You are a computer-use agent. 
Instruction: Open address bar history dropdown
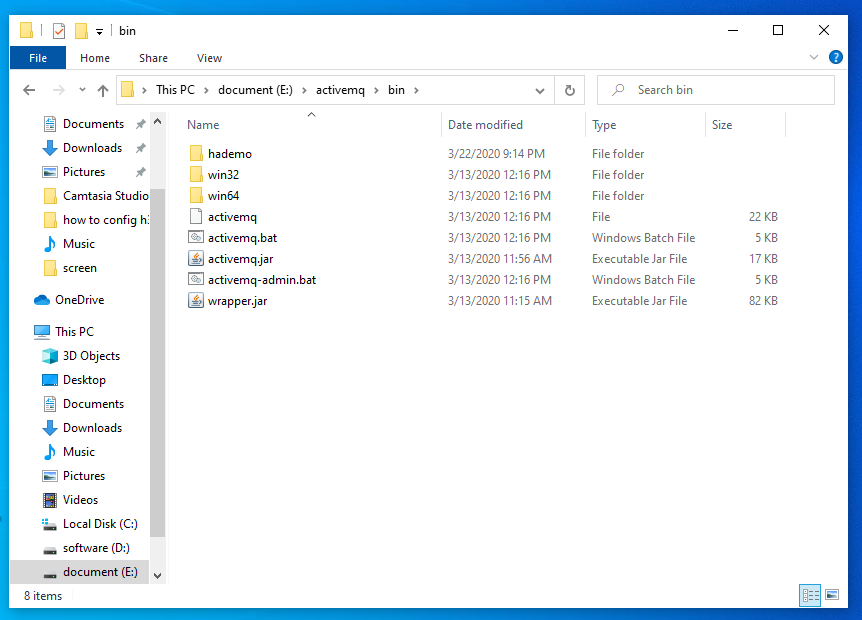(540, 90)
